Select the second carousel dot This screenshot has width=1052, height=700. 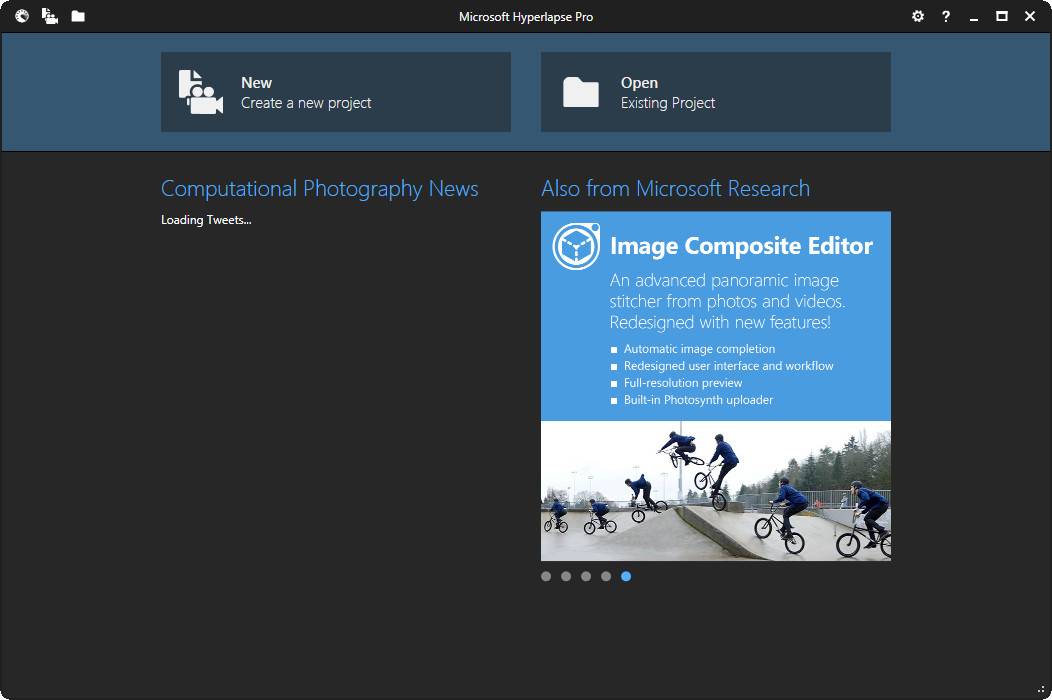pyautogui.click(x=566, y=577)
